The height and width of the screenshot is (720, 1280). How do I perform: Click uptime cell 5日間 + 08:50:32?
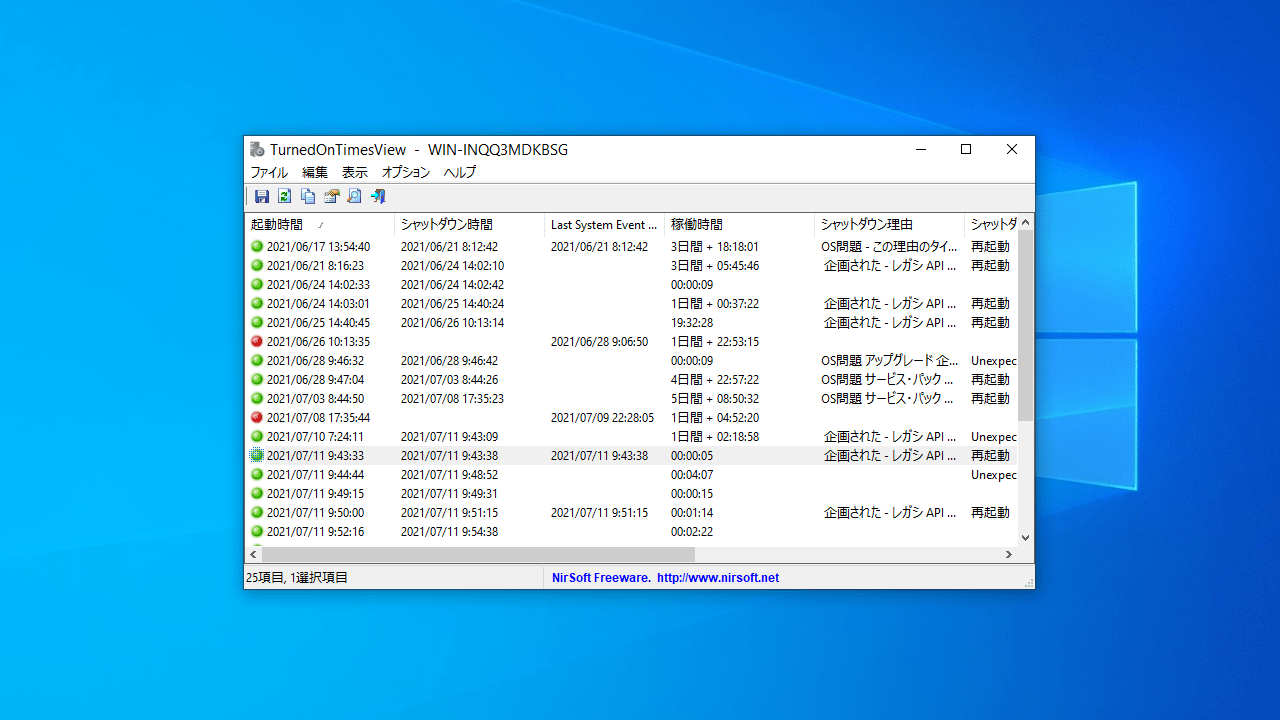click(715, 398)
